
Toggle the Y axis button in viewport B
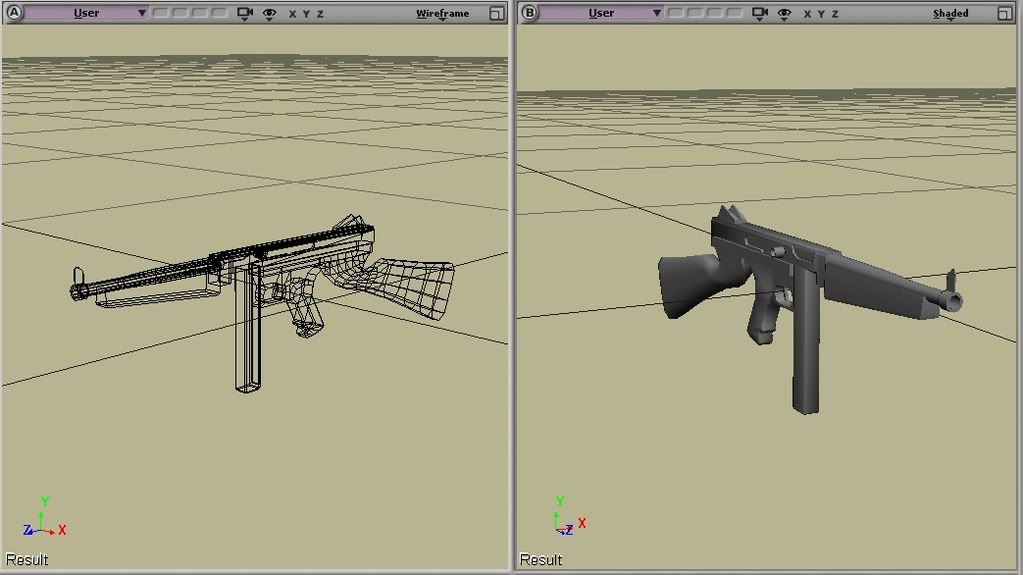pyautogui.click(x=821, y=14)
